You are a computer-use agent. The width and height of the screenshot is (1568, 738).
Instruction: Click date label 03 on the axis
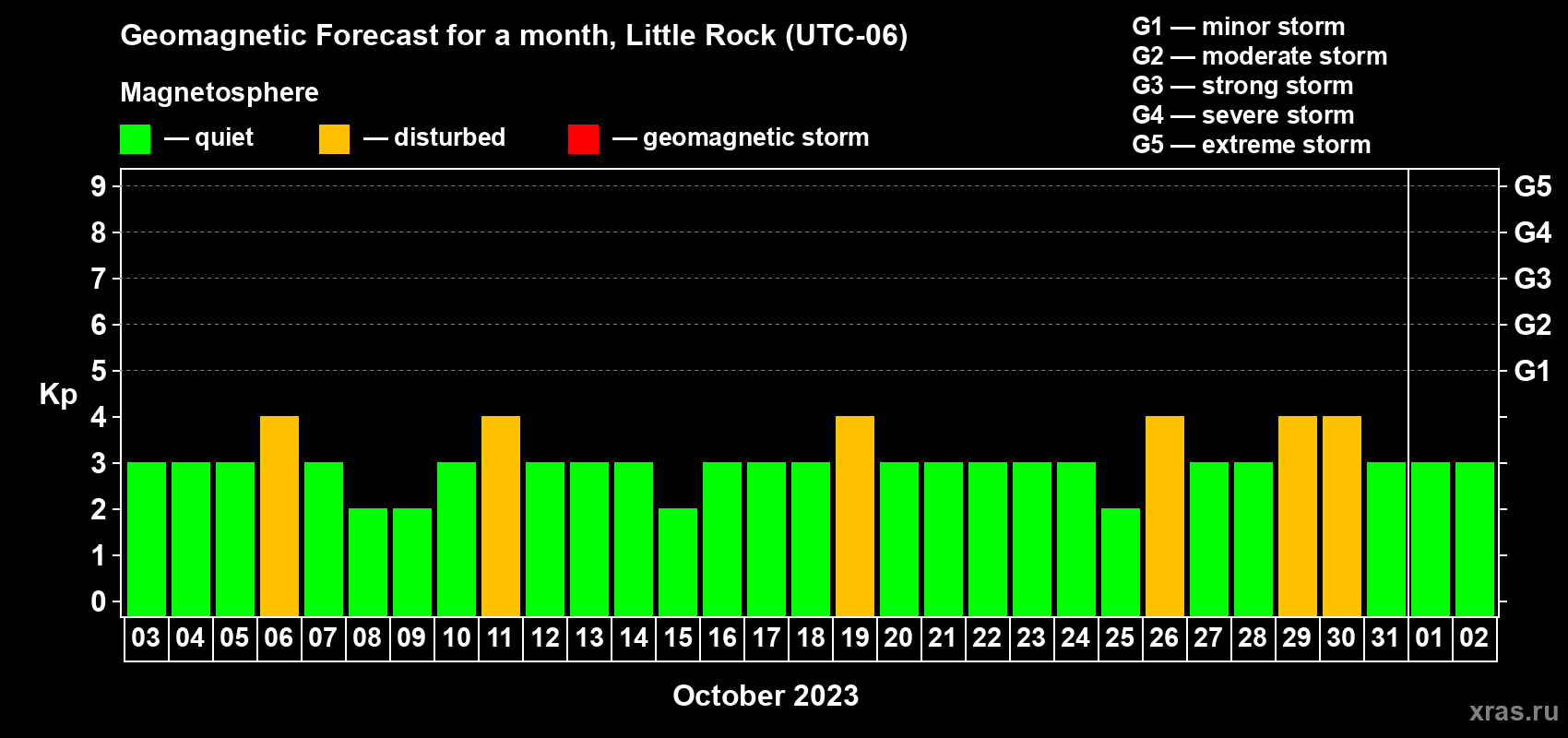point(146,637)
